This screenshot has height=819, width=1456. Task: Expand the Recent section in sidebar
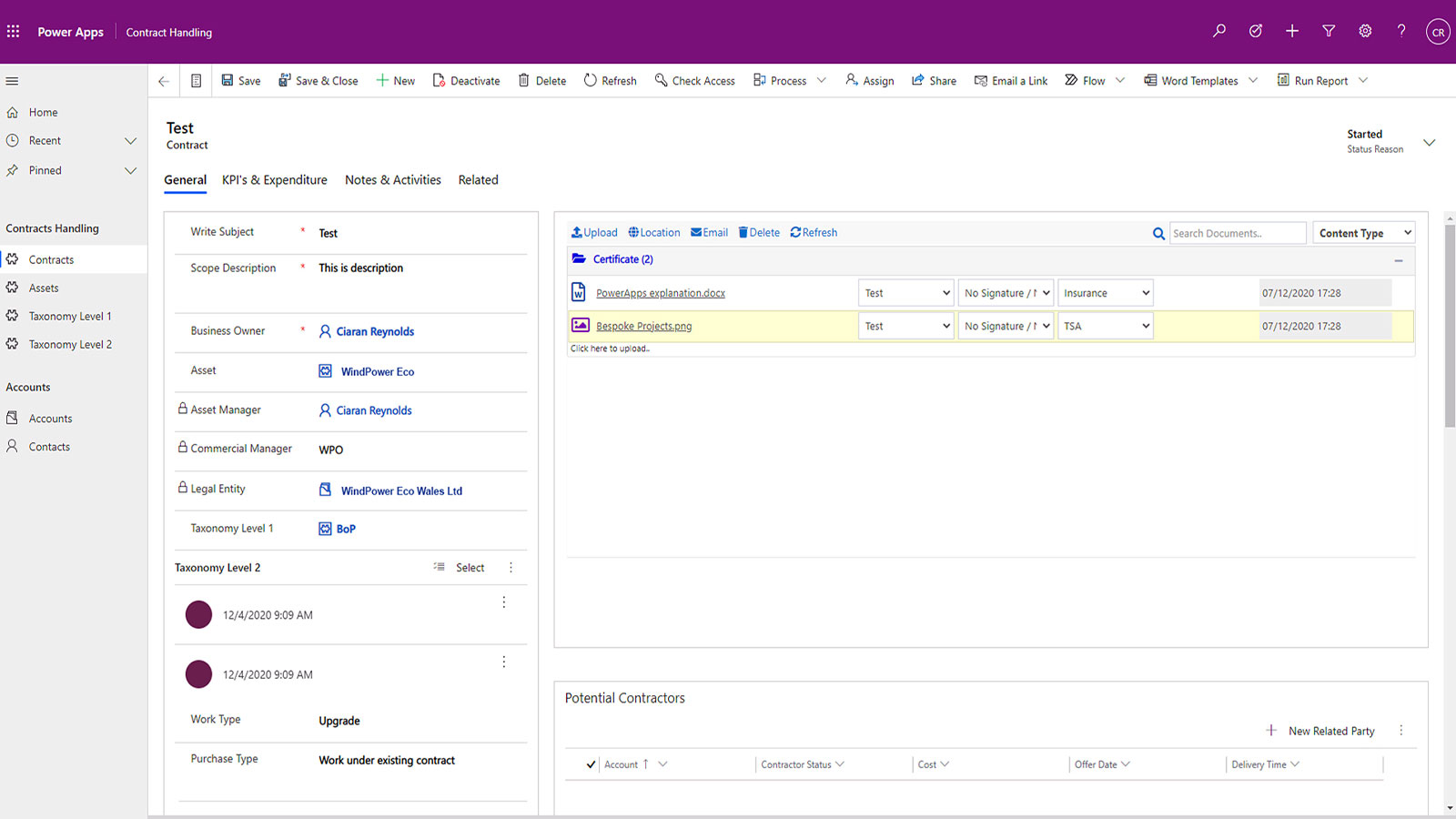pos(130,141)
